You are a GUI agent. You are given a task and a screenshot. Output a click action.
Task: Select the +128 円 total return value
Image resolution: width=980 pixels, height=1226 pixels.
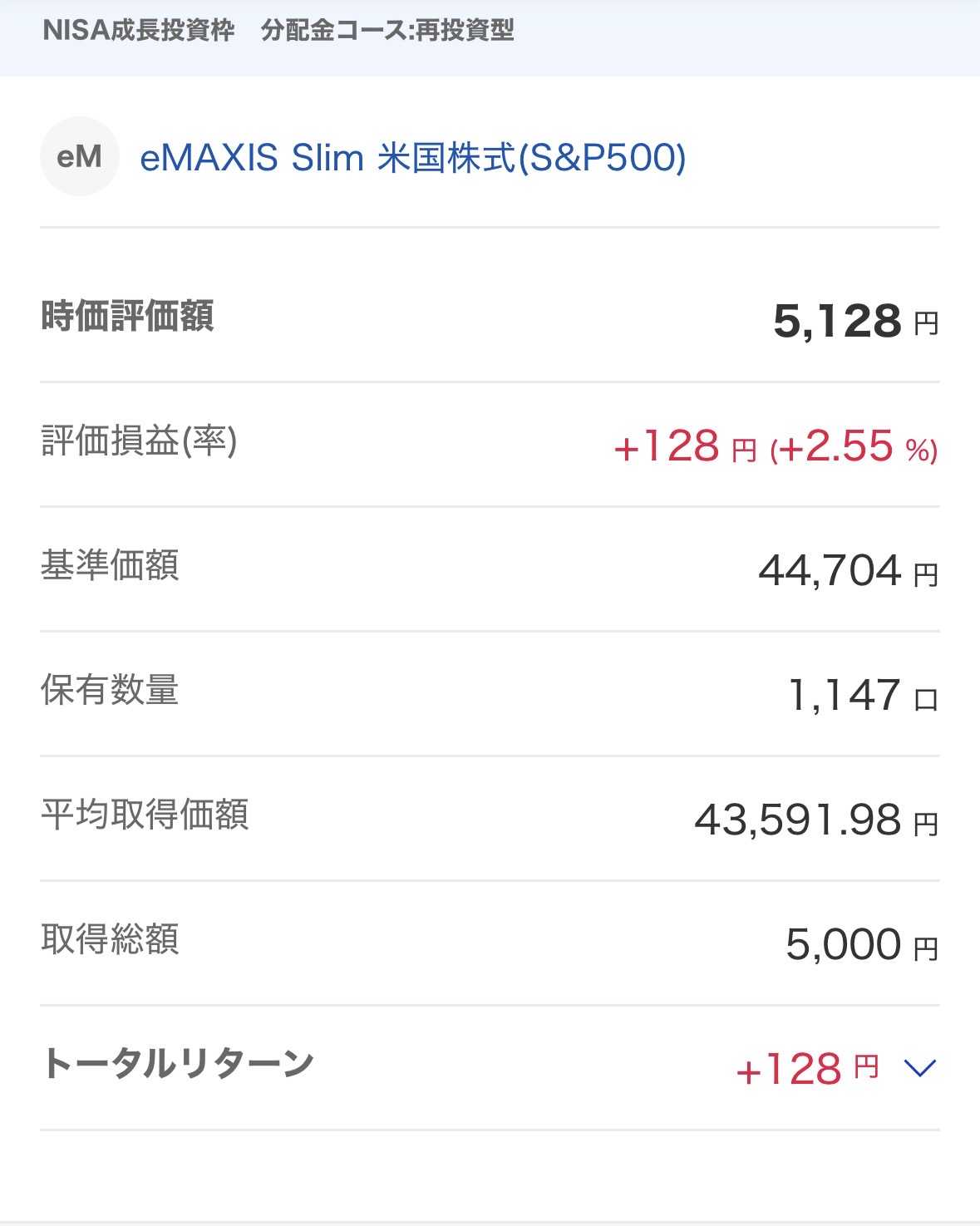click(x=807, y=1068)
